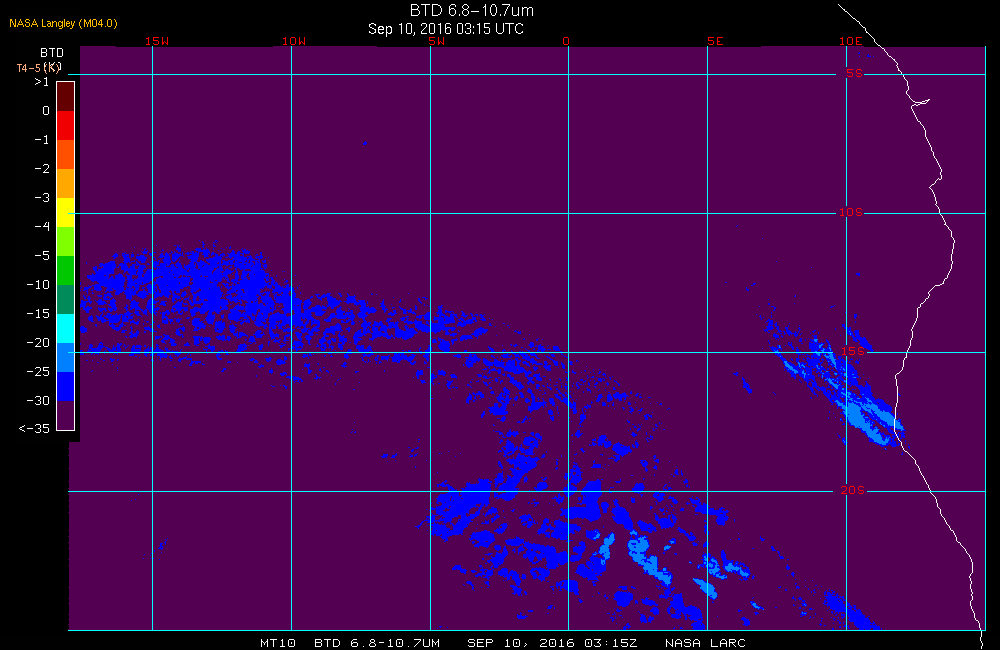
Task: Click the '-5' legend value
Action: click(x=41, y=256)
